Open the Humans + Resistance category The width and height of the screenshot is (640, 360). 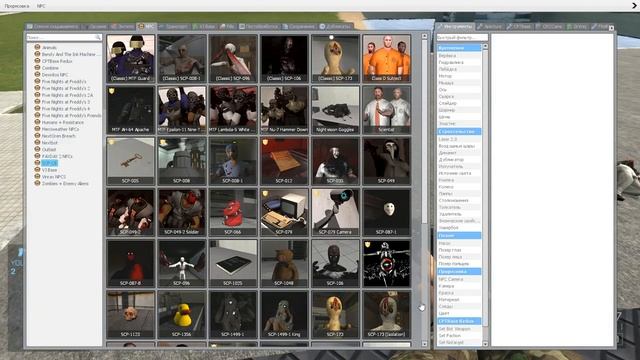[62, 122]
